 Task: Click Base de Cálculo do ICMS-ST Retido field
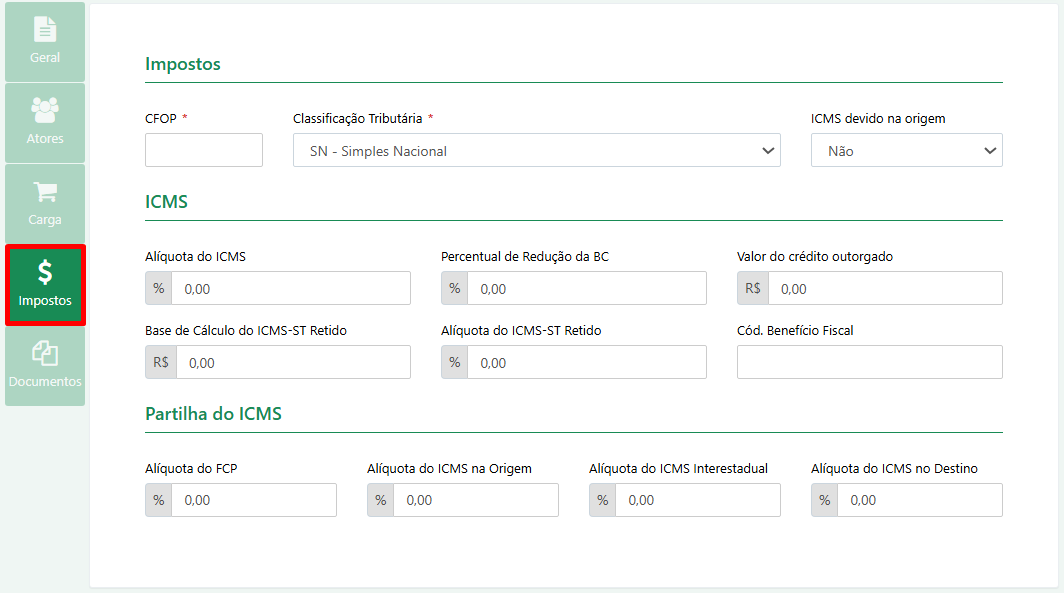coord(293,362)
